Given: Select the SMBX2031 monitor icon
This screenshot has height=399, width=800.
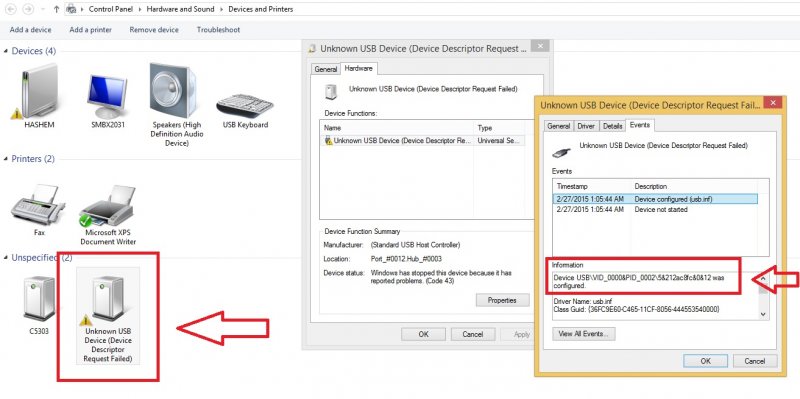Looking at the screenshot, I should 106,96.
